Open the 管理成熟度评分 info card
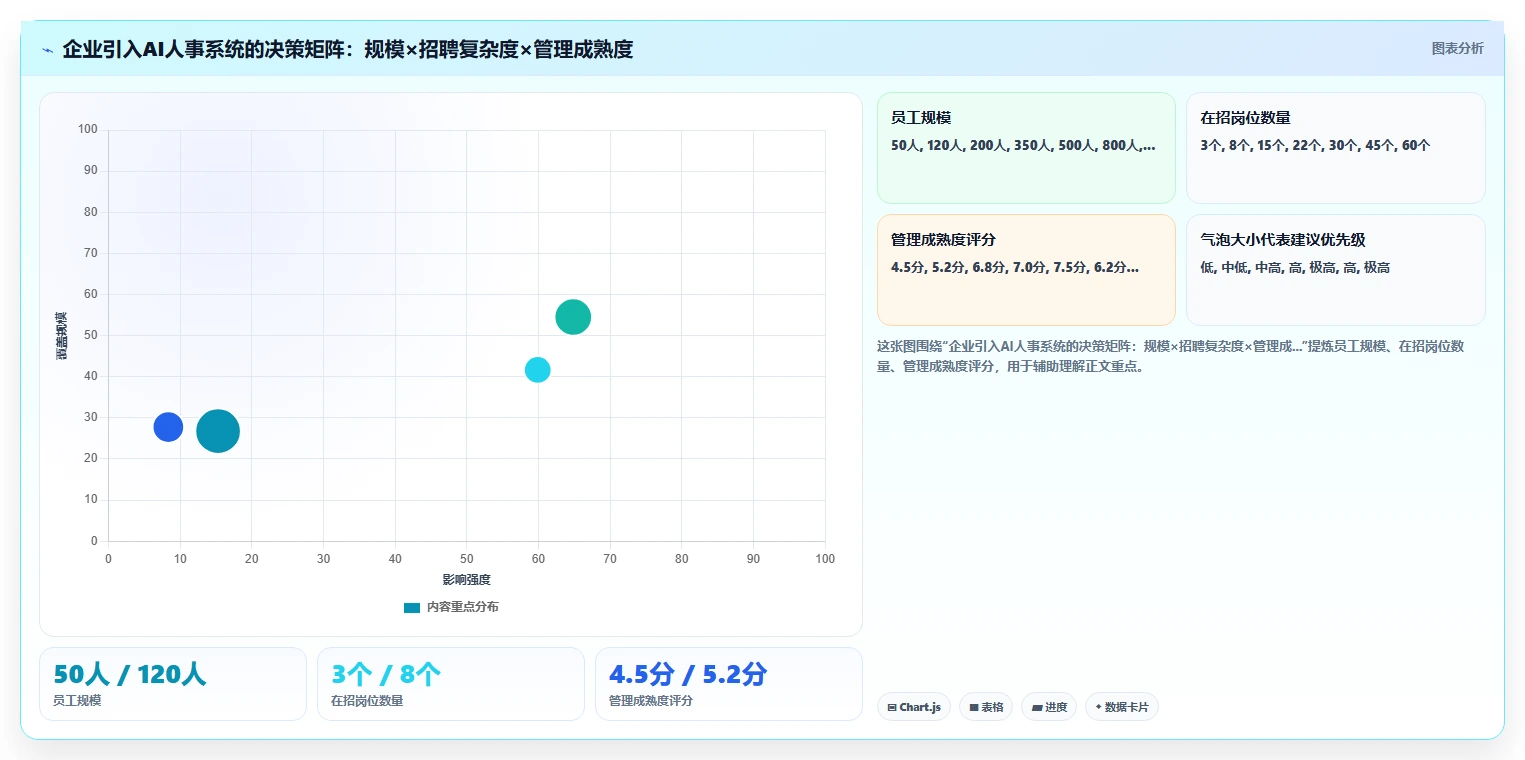 (1026, 270)
